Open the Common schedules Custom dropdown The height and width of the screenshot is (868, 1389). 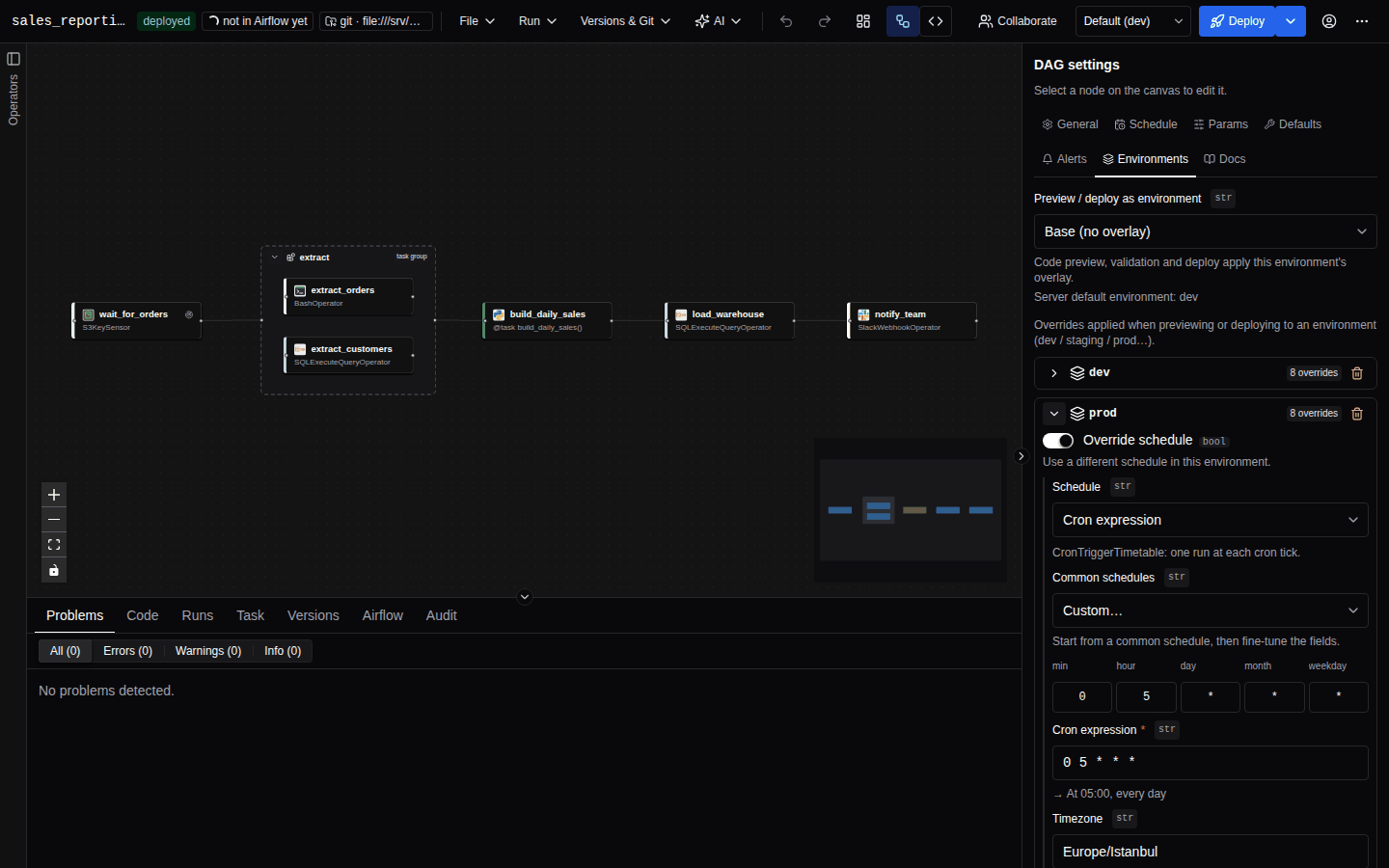(x=1211, y=610)
